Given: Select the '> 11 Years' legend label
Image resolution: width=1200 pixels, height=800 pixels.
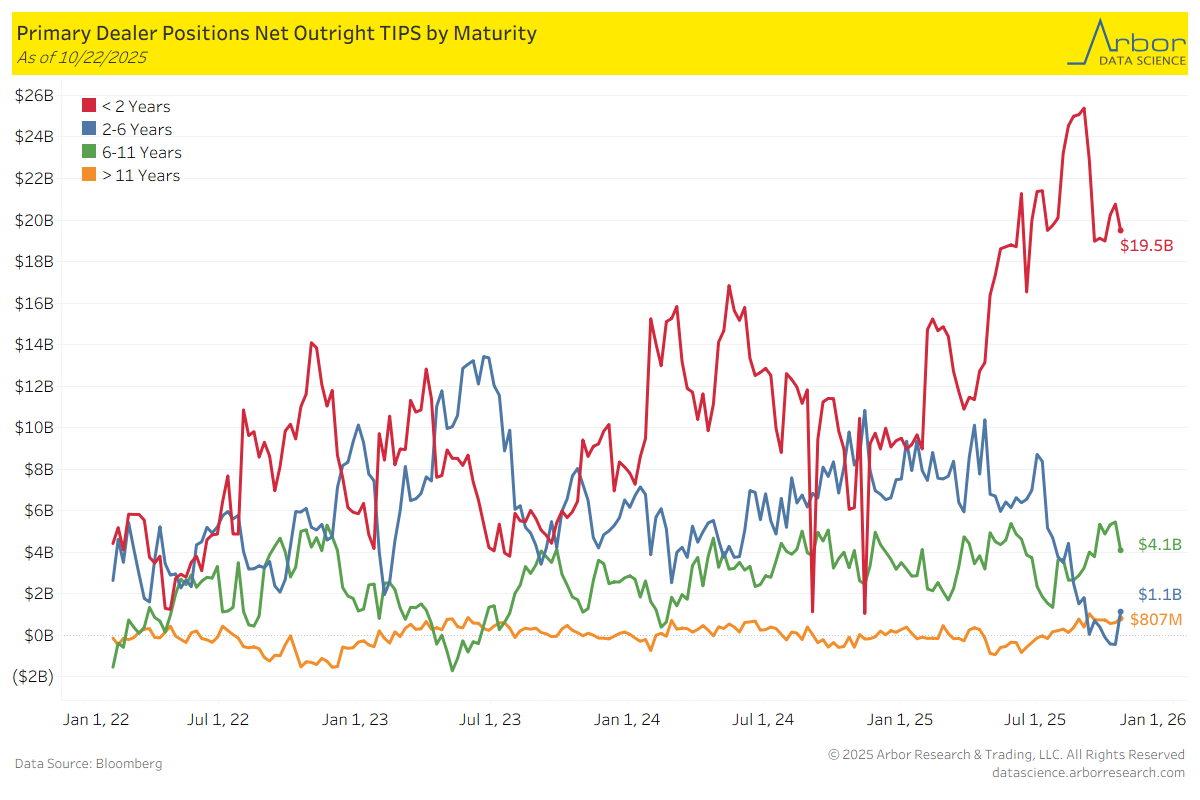Looking at the screenshot, I should coord(141,175).
